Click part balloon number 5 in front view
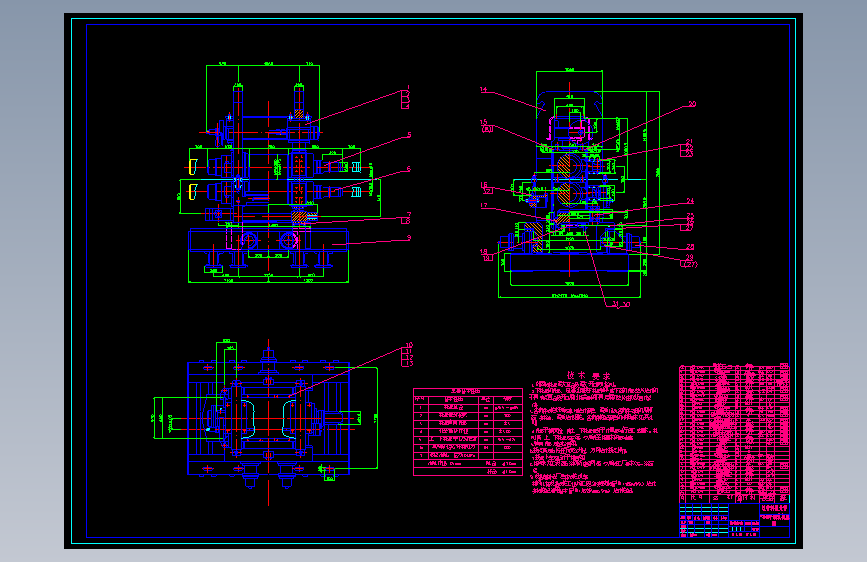867x562 pixels. pos(409,135)
